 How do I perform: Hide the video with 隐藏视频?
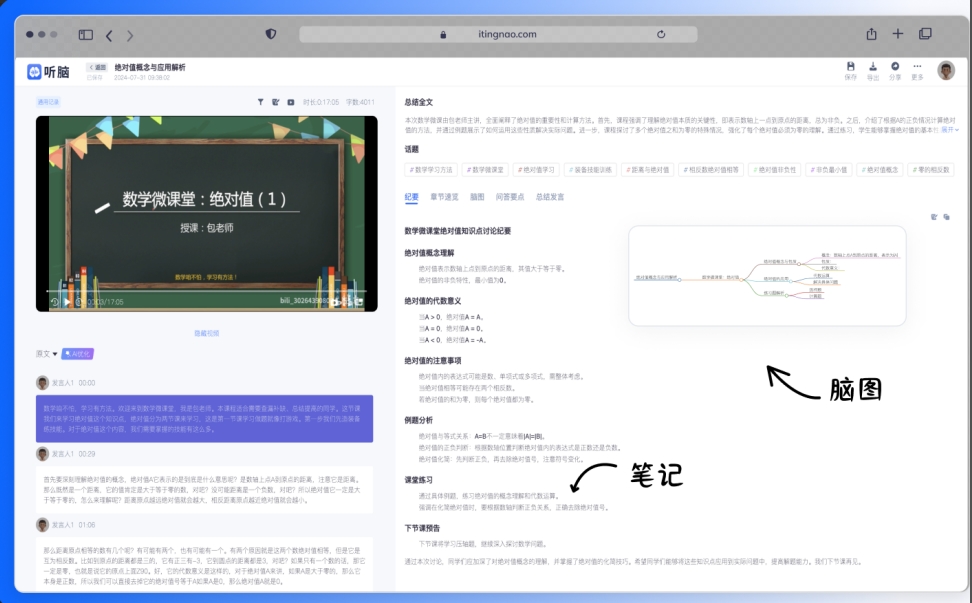point(207,333)
